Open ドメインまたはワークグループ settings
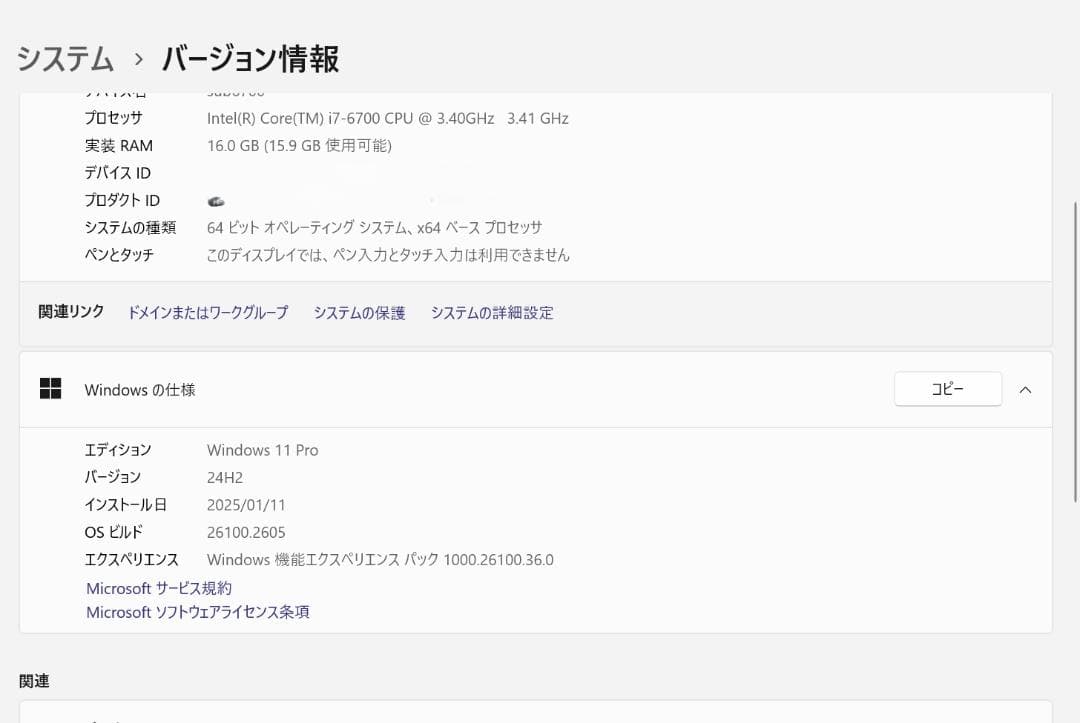Viewport: 1080px width, 723px height. [x=207, y=312]
